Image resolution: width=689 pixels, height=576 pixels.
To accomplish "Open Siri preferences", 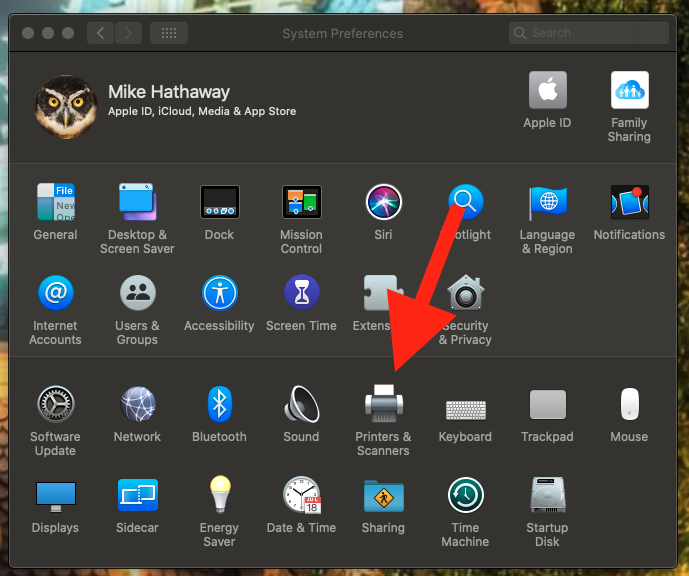I will pyautogui.click(x=383, y=203).
